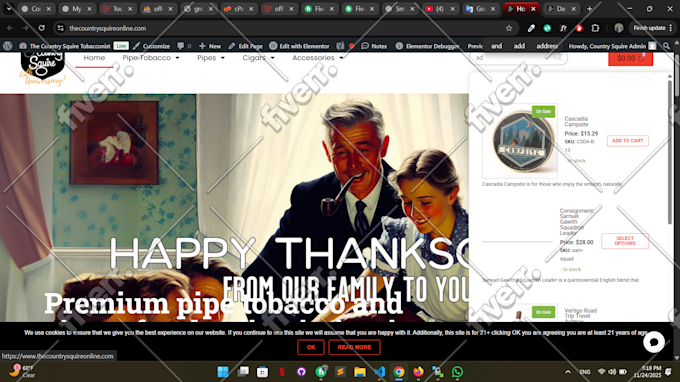This screenshot has height=382, width=680.
Task: Open the color picker eyedropper extension
Action: [x=531, y=28]
